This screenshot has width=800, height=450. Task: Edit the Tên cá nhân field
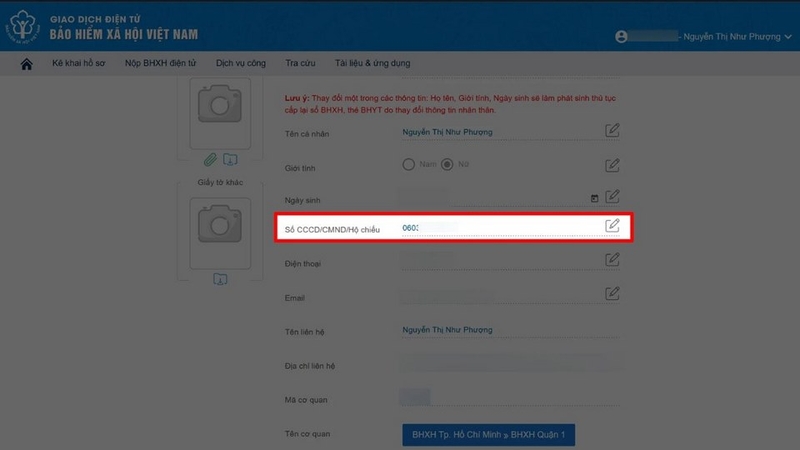pyautogui.click(x=612, y=131)
